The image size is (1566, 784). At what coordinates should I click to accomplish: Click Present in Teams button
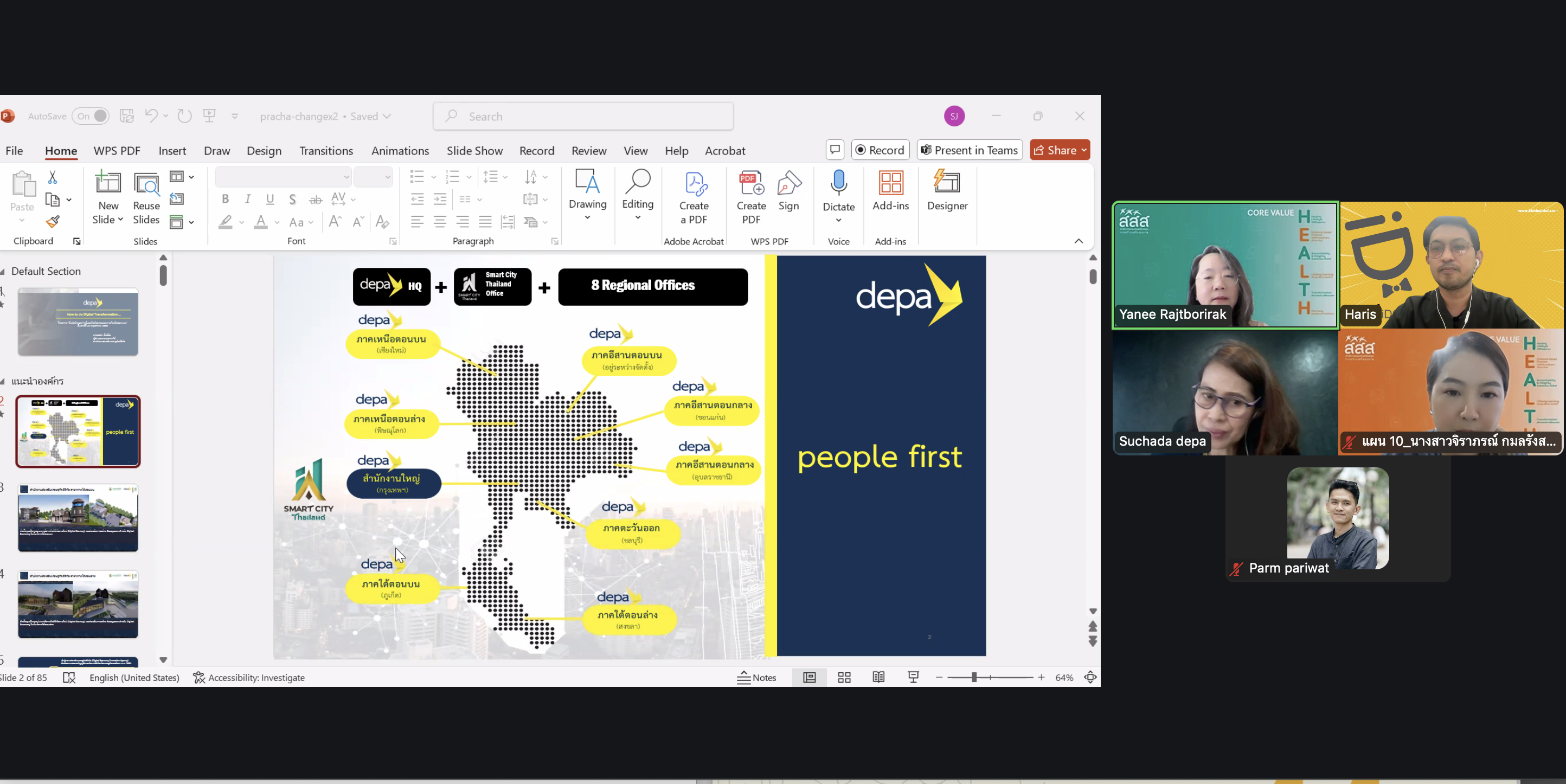(x=969, y=150)
